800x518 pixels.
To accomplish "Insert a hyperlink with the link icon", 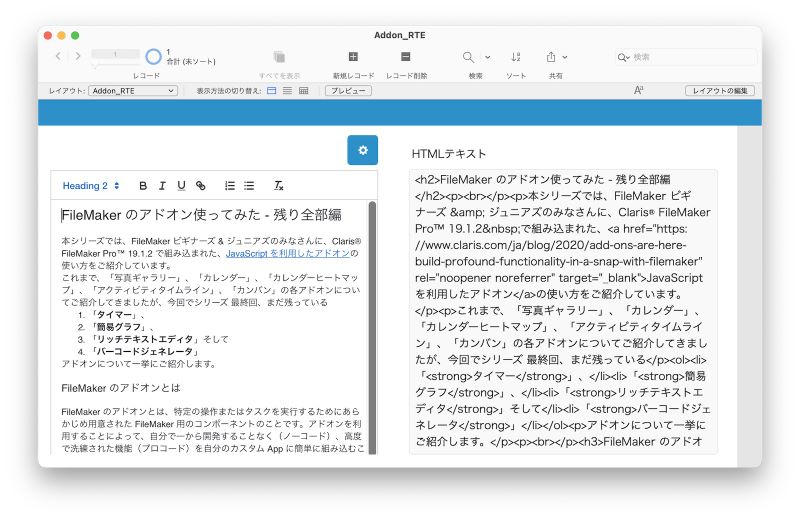I will (201, 186).
